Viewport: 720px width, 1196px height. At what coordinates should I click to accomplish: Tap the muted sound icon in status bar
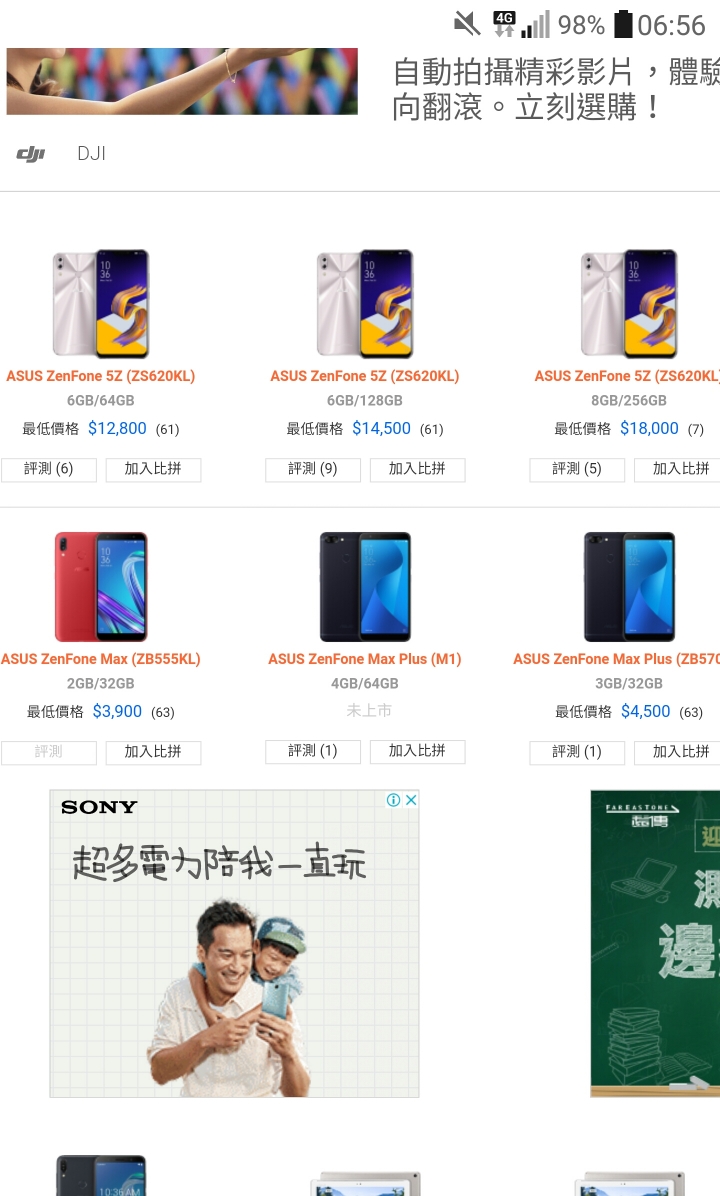coord(467,24)
